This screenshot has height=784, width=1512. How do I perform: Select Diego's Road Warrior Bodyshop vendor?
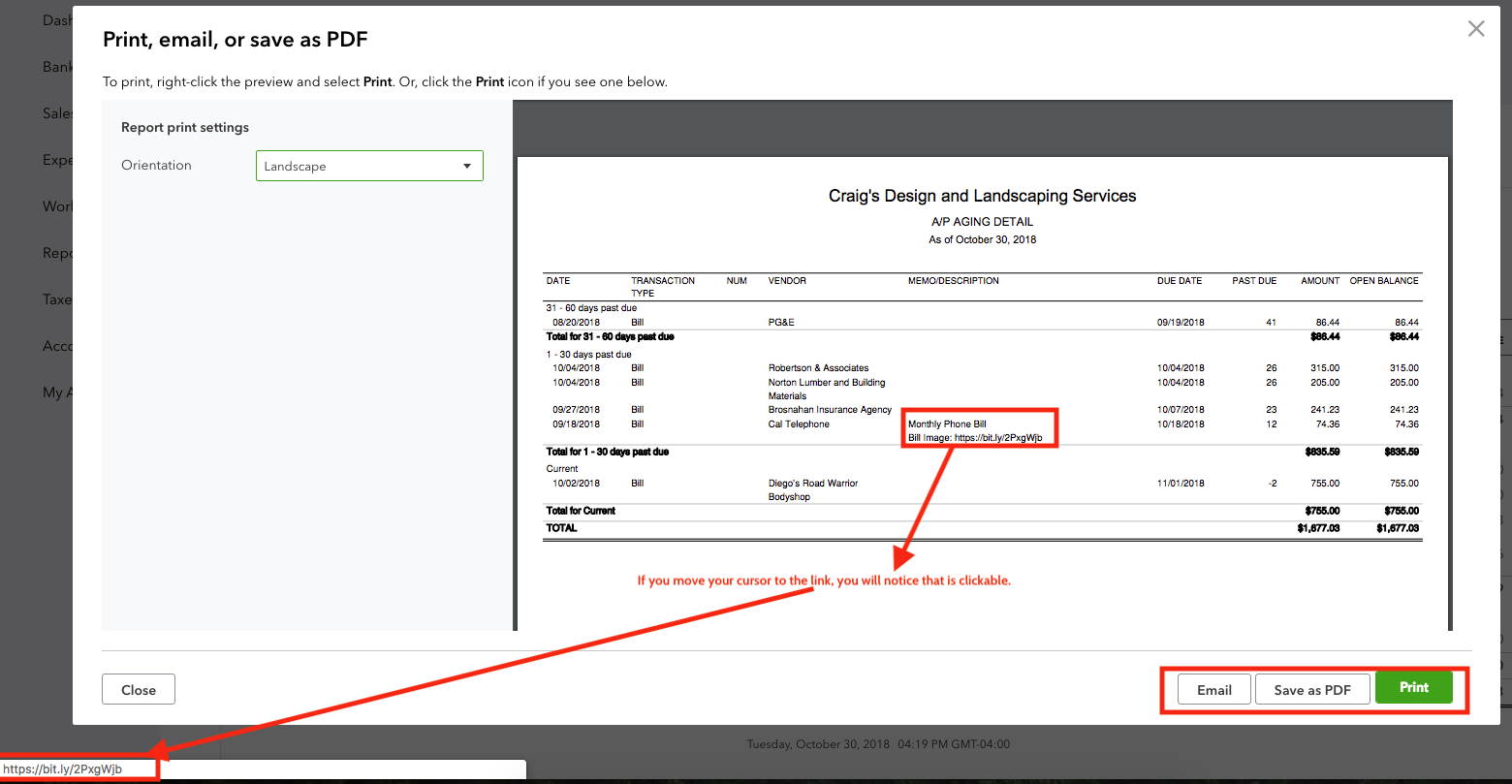point(813,489)
